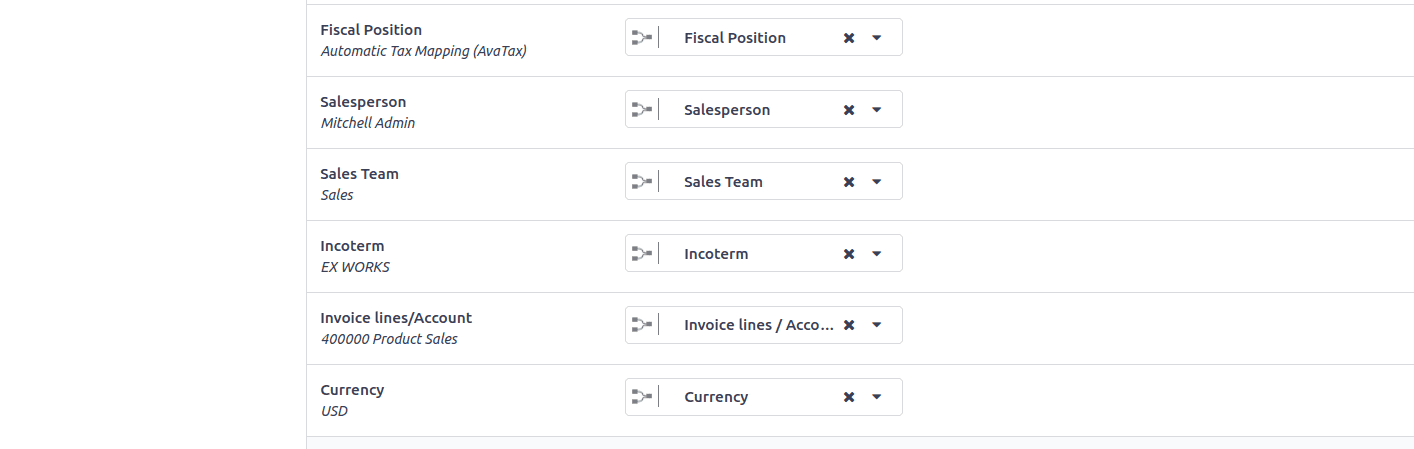Click the mapping icon in Fiscal Position field
This screenshot has height=449, width=1414.
click(642, 38)
